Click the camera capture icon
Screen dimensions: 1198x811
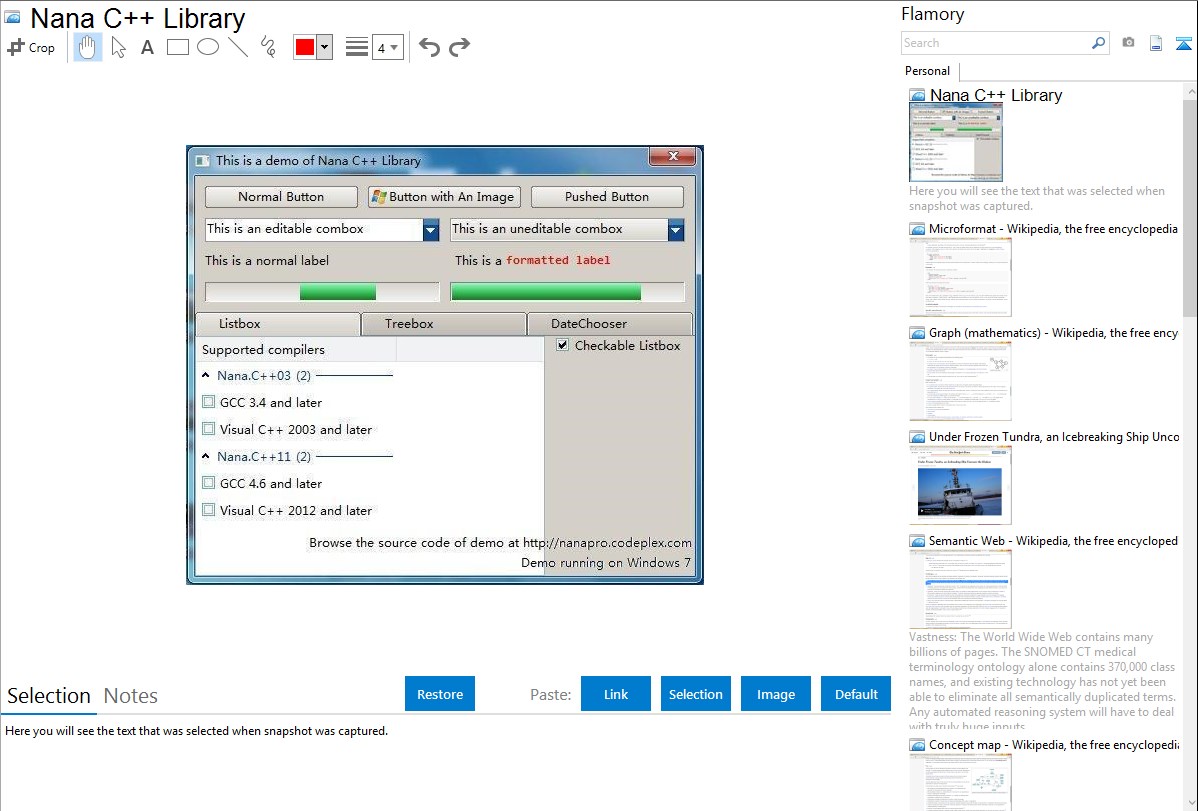[x=1128, y=43]
